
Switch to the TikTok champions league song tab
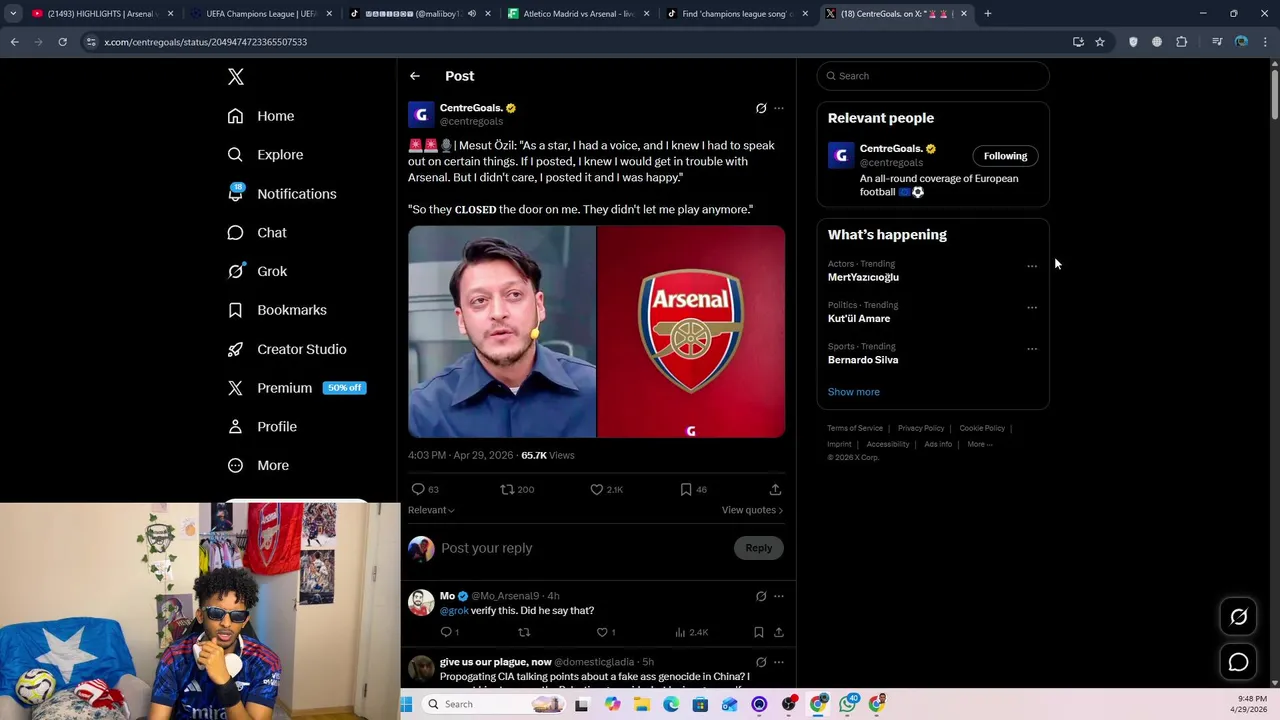tap(738, 14)
